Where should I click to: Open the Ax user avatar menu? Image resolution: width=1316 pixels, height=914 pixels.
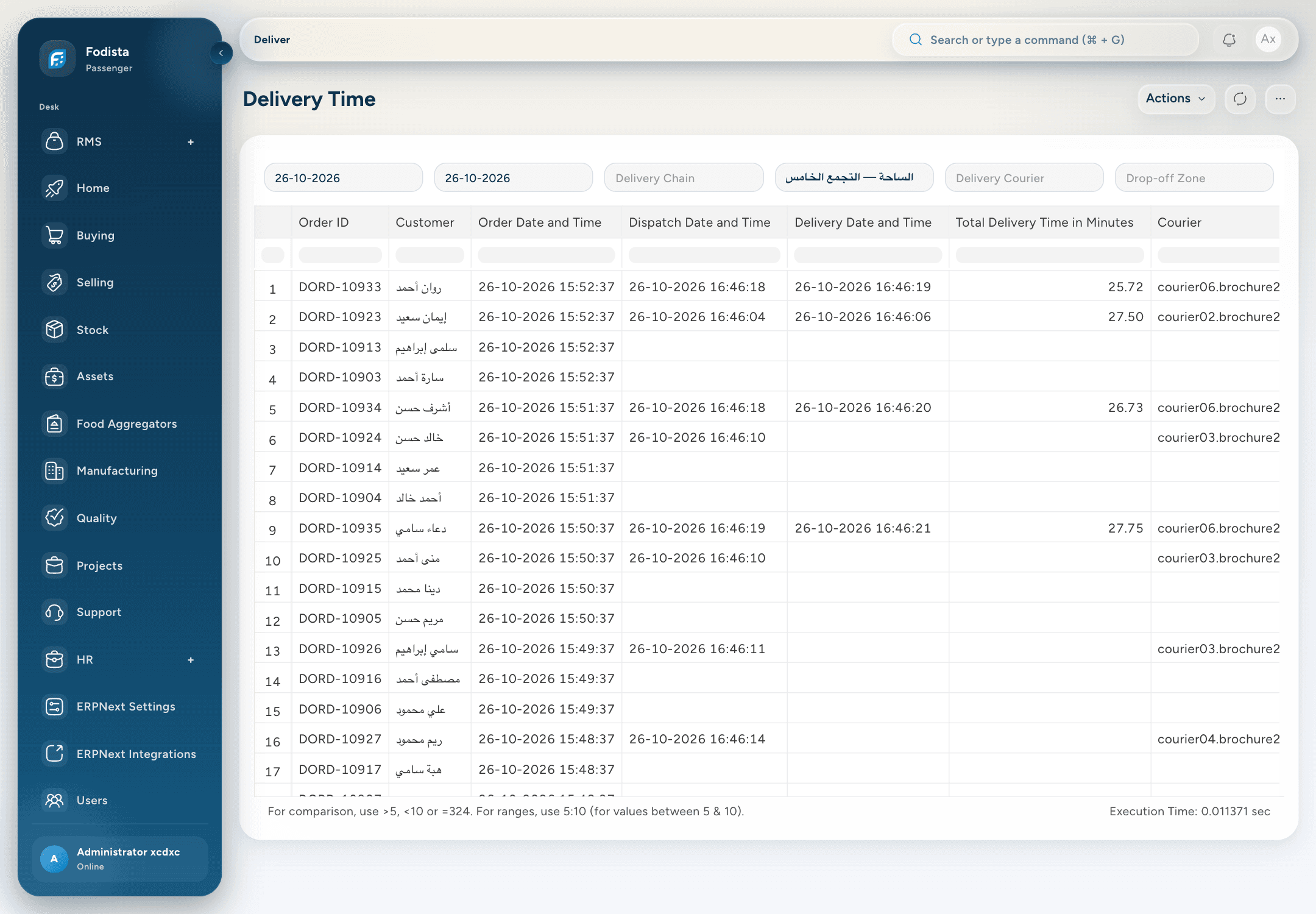point(1268,40)
